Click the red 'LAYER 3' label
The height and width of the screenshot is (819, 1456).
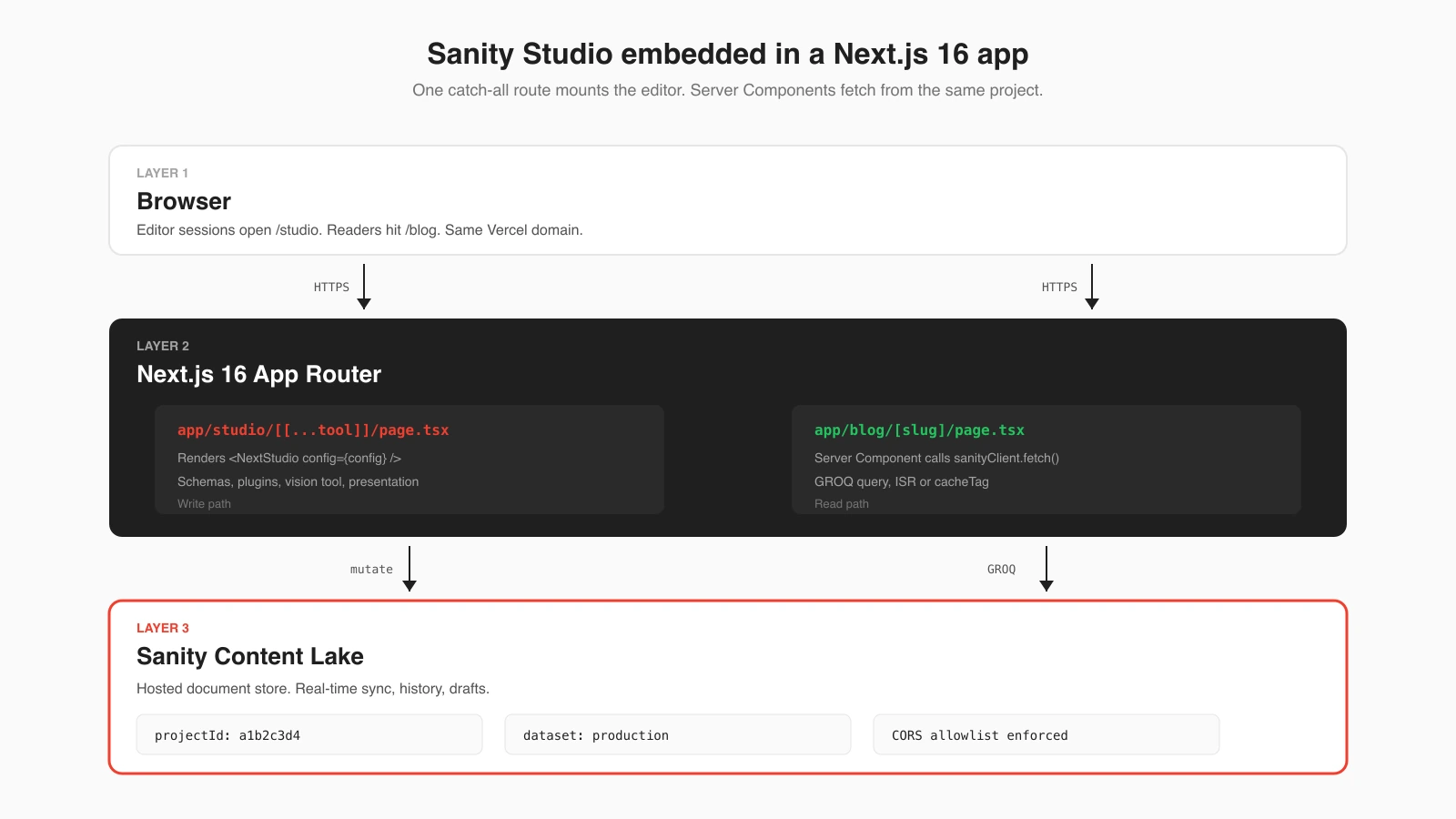[x=163, y=628]
